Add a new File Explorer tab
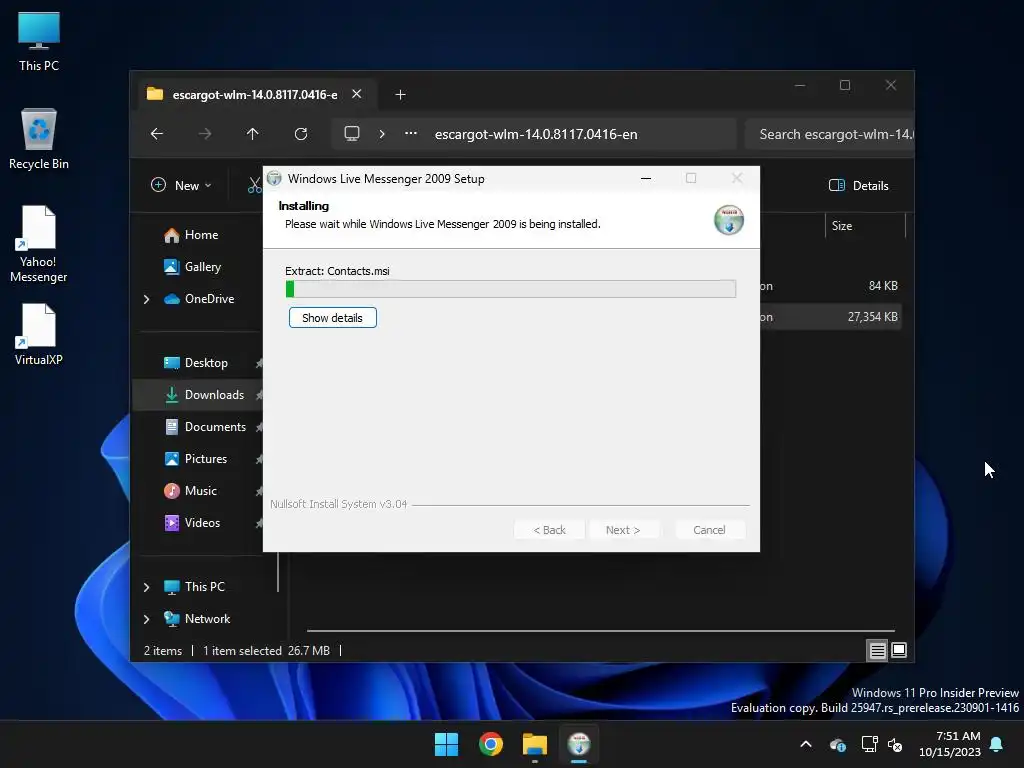Screen dimensions: 1024x768 click(400, 95)
